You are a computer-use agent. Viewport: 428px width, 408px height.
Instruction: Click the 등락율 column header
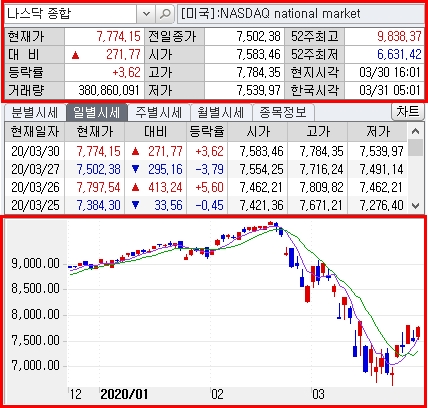[207, 132]
